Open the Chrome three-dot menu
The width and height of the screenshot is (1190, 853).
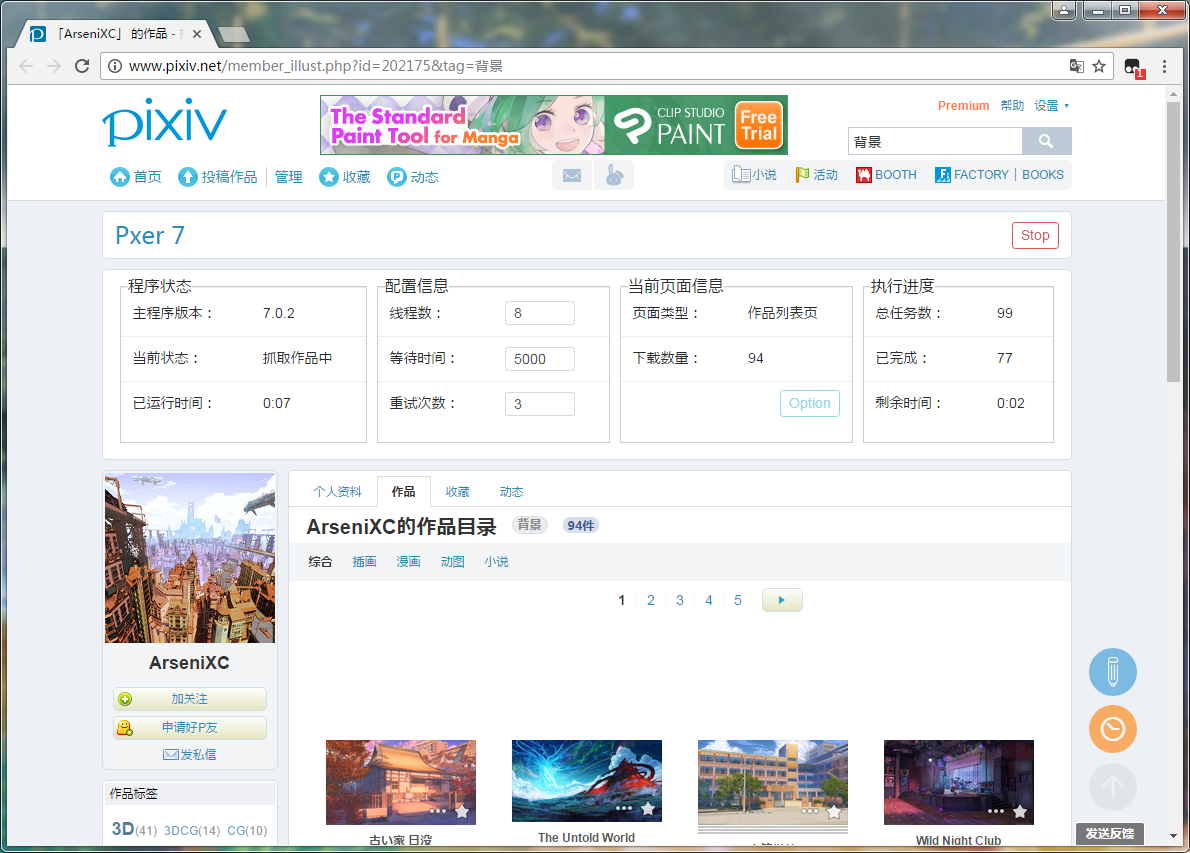tap(1164, 66)
